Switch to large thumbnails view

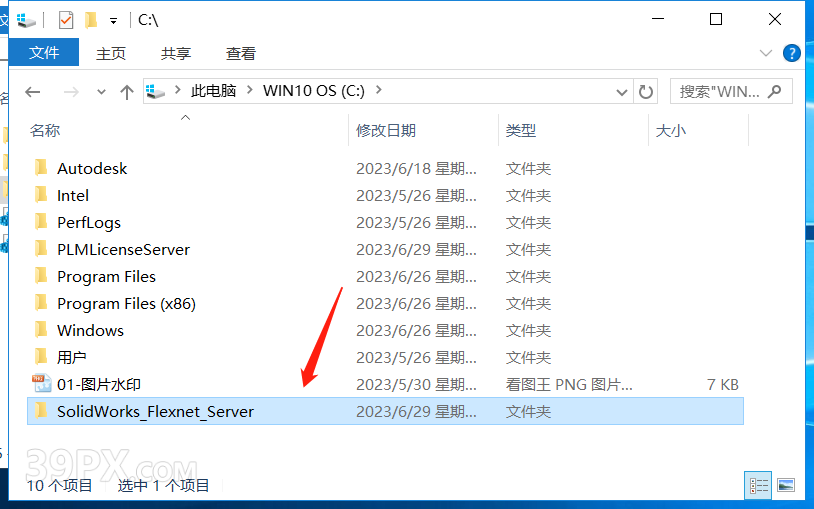tap(786, 486)
